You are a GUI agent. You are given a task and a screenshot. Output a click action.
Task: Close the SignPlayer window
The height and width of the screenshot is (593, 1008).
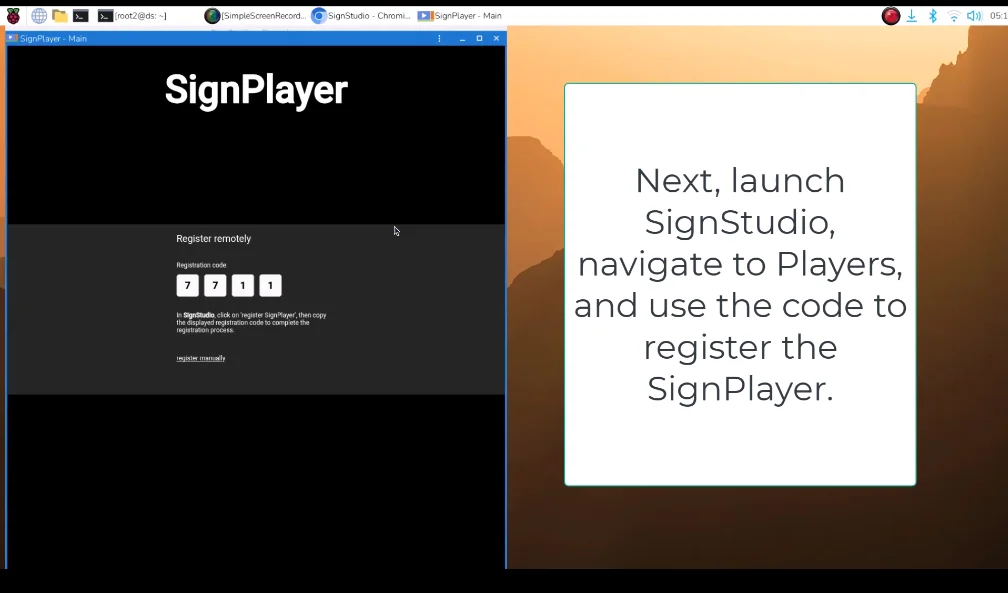point(496,39)
